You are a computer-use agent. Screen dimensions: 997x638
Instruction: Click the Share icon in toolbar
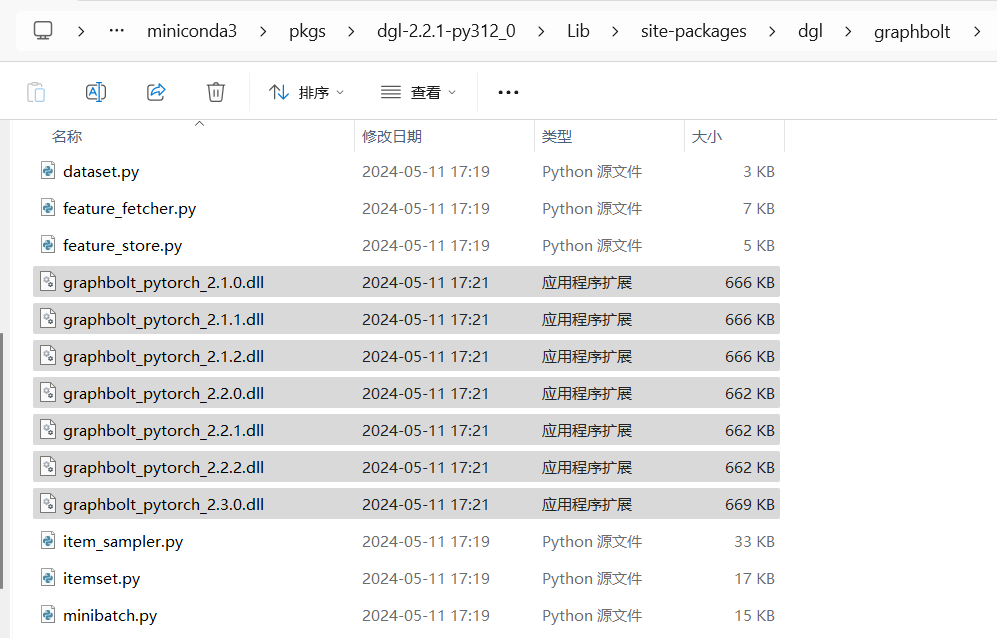156,92
